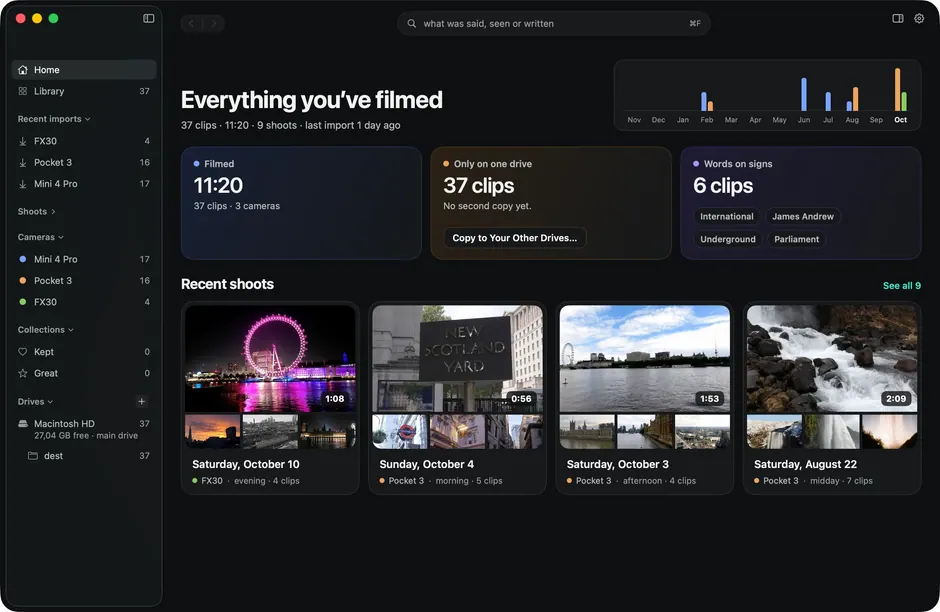Click the Home house icon
Viewport: 940px width, 612px height.
point(23,70)
